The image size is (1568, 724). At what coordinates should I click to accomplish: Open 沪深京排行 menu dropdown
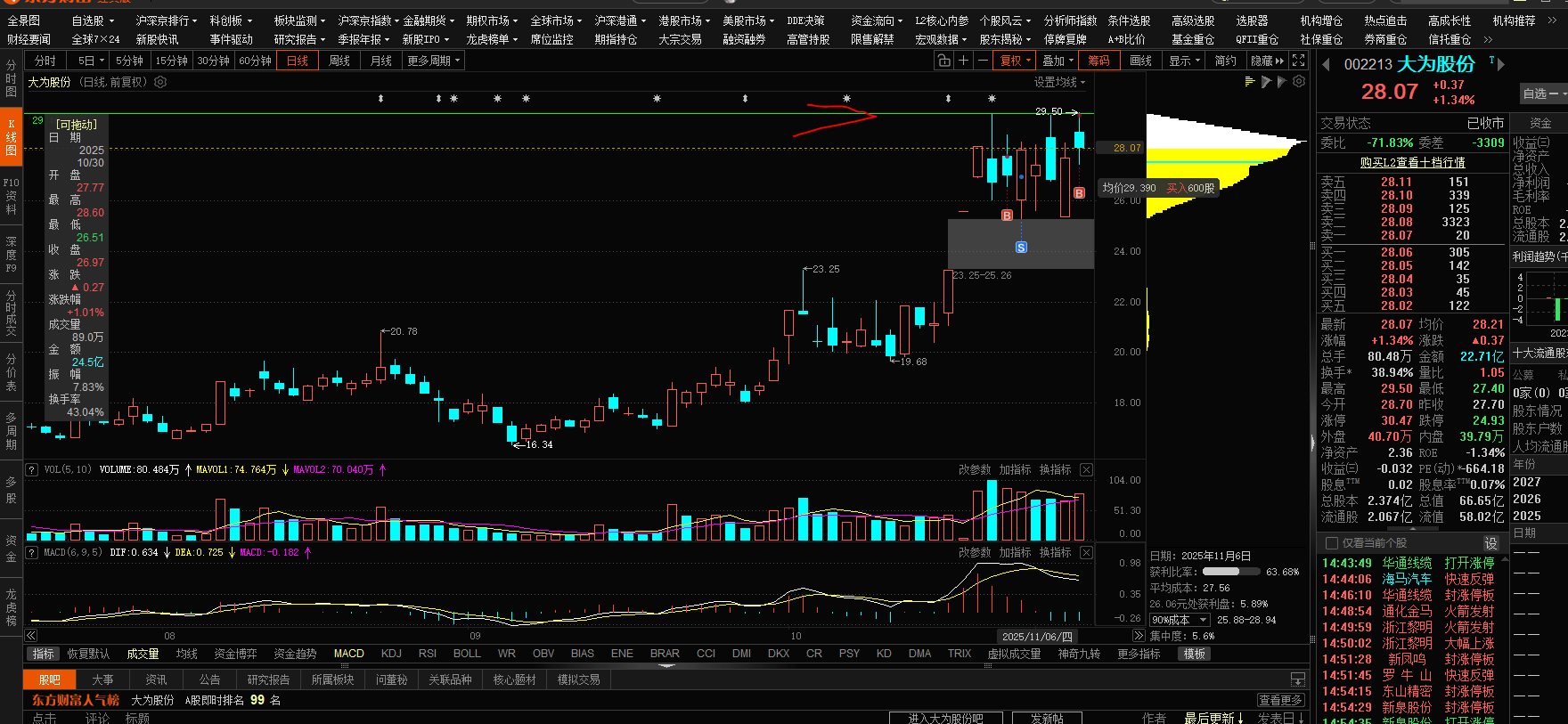click(x=167, y=20)
